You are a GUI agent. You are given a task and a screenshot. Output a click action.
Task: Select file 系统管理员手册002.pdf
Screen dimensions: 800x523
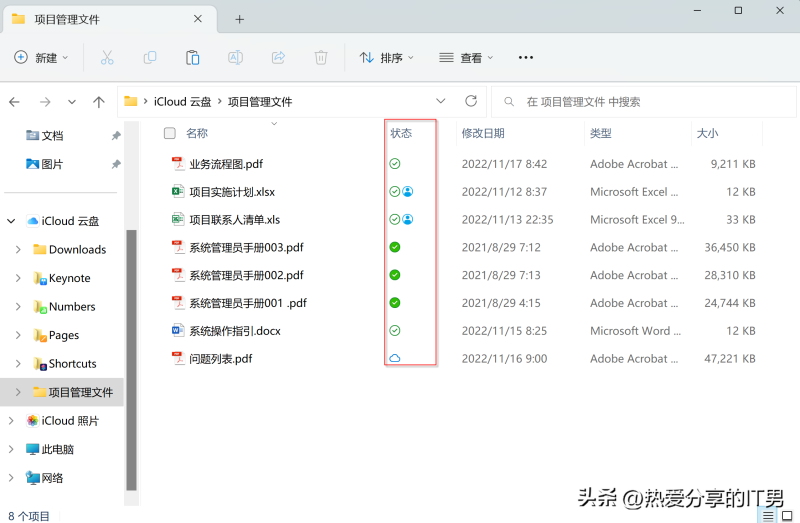tap(246, 275)
